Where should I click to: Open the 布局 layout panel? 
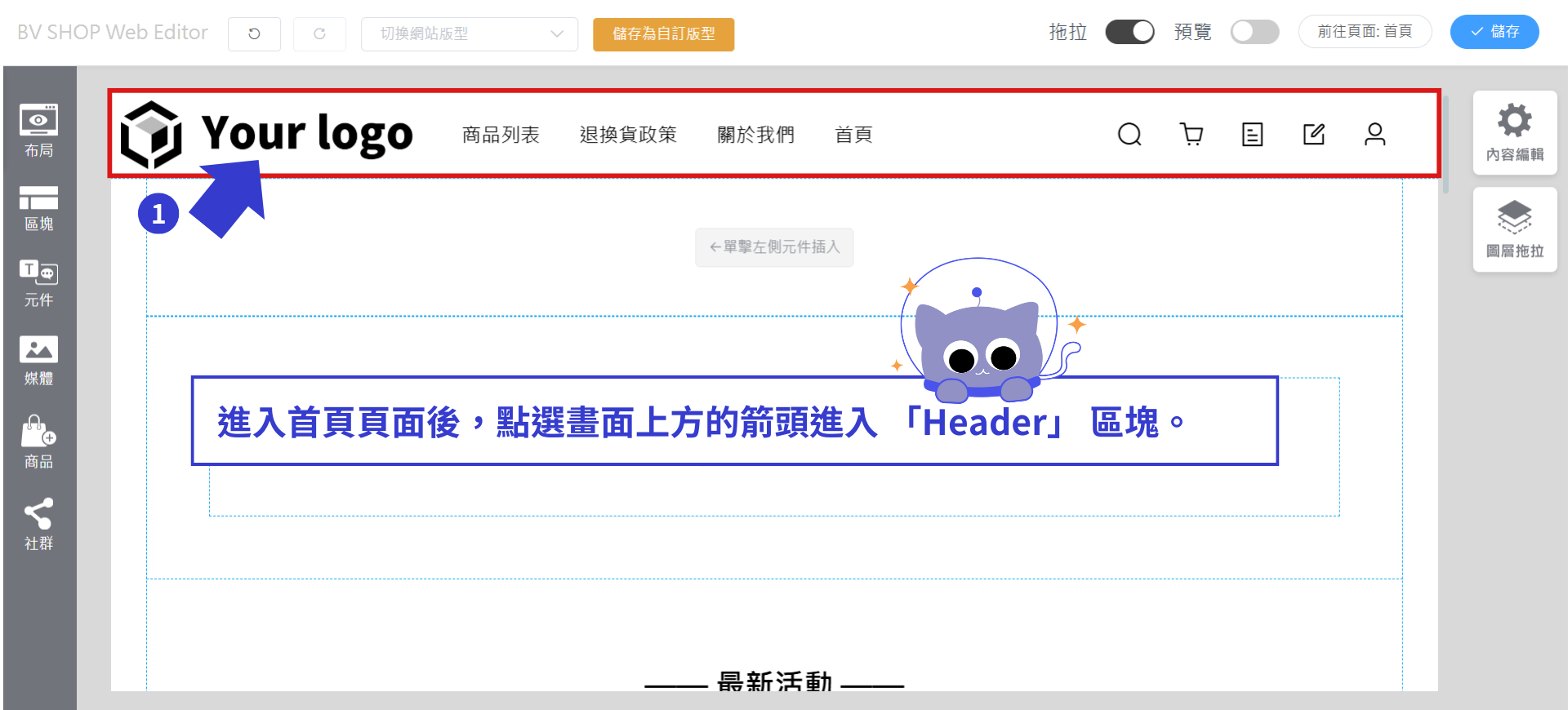coord(39,131)
